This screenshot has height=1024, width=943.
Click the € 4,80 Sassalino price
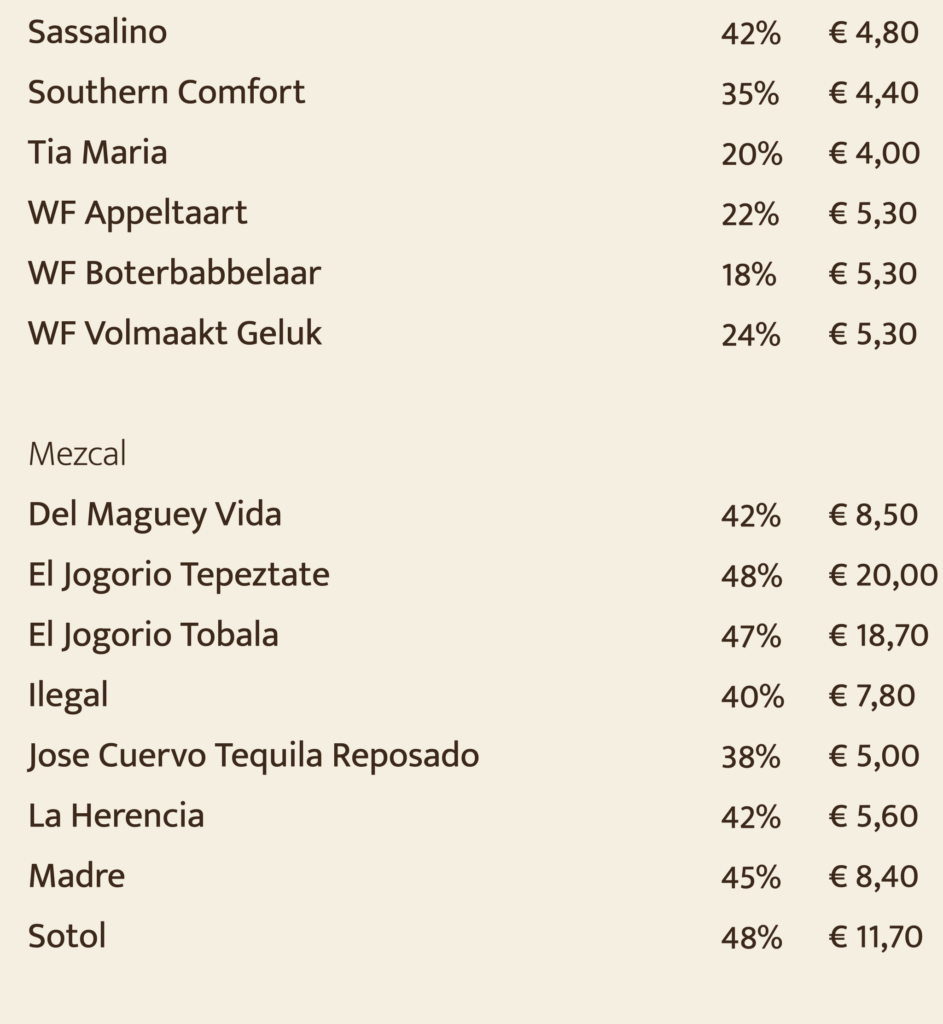[873, 33]
